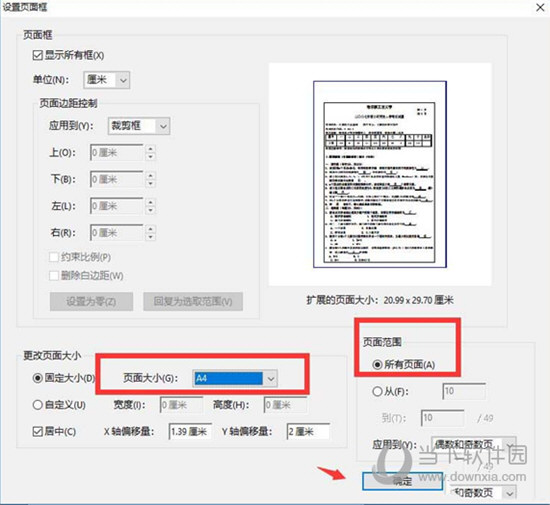
Task: Click the 下(B) margin spinner arrows
Action: point(150,180)
